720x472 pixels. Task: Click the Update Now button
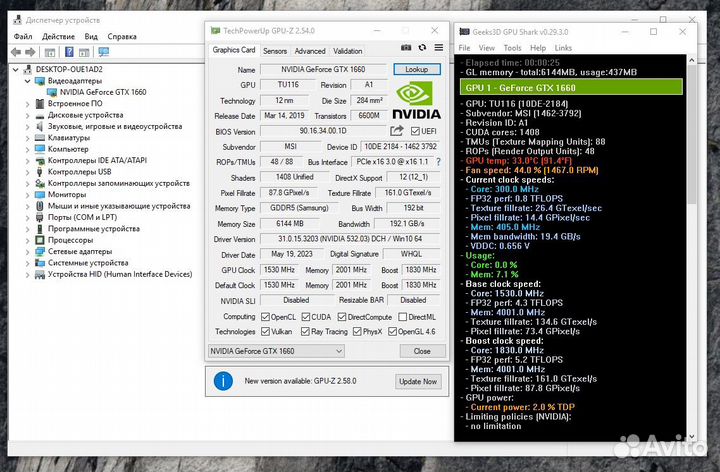pos(418,382)
